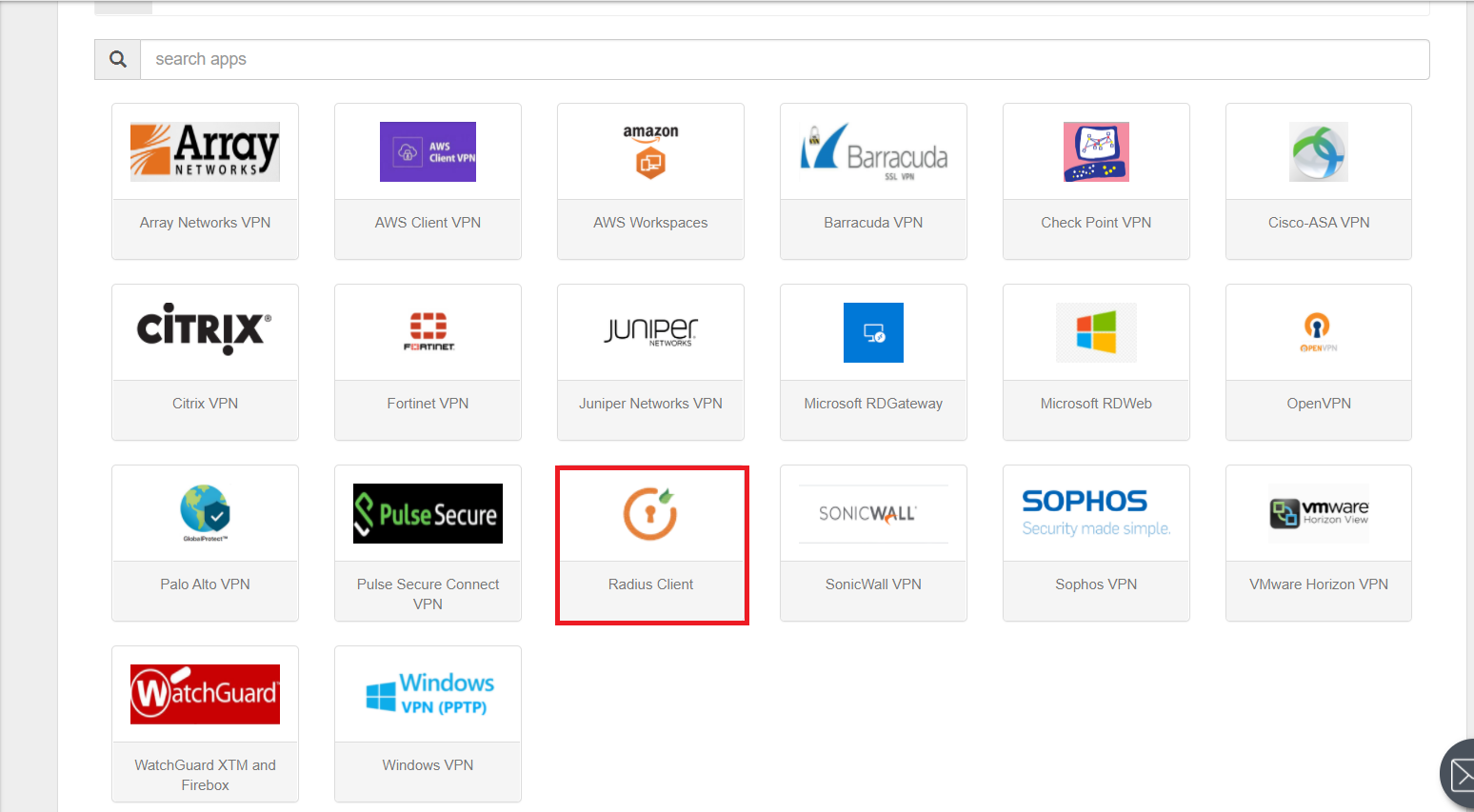Image resolution: width=1474 pixels, height=812 pixels.
Task: Click the search magnifier icon
Action: point(117,59)
